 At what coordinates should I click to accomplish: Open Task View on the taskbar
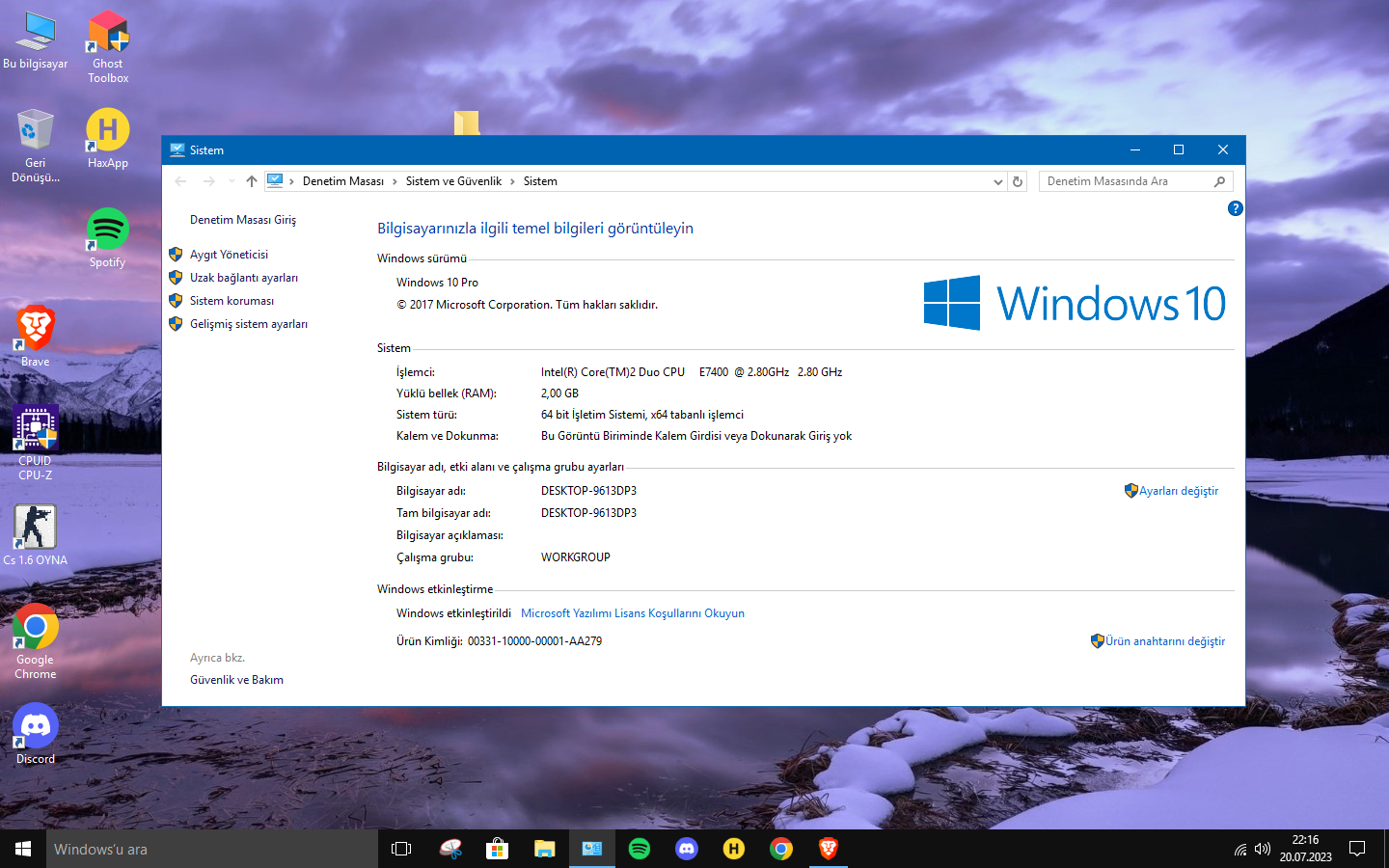coord(401,849)
